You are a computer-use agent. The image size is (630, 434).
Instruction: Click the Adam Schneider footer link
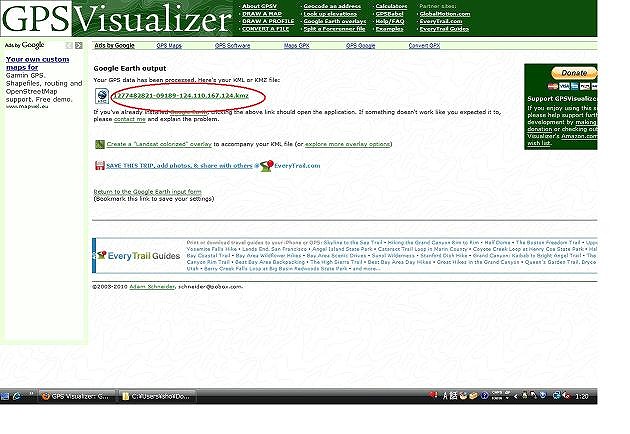click(152, 287)
